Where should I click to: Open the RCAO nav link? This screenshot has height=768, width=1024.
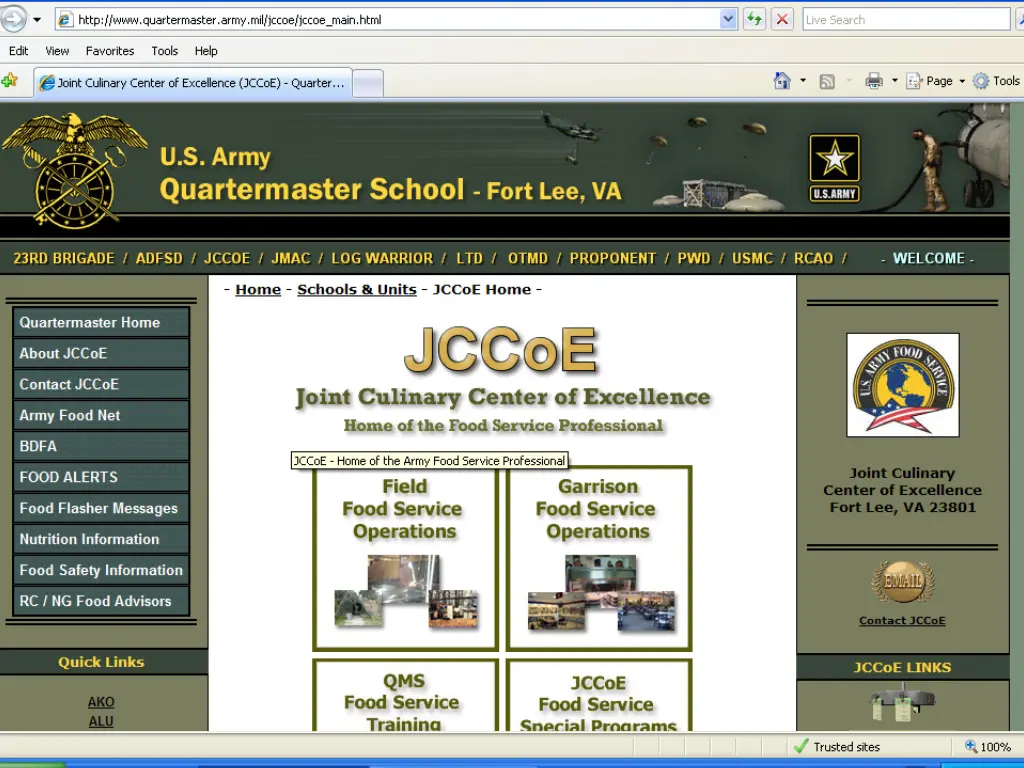click(x=814, y=259)
